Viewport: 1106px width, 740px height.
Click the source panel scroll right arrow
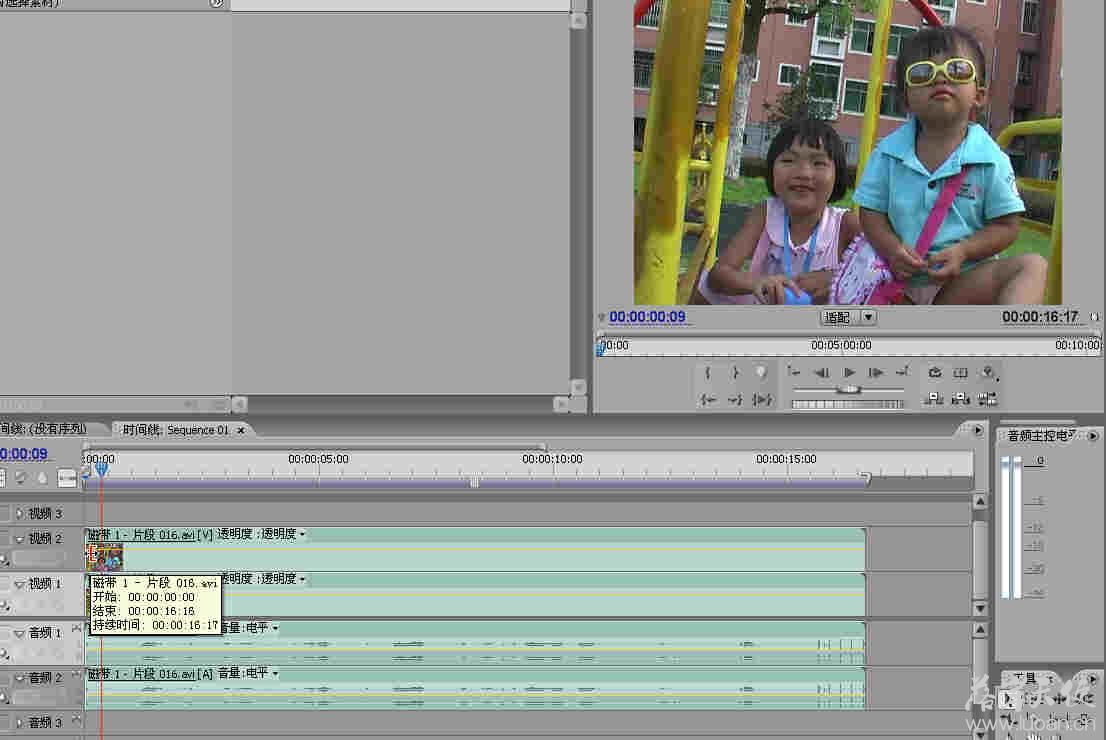(561, 404)
